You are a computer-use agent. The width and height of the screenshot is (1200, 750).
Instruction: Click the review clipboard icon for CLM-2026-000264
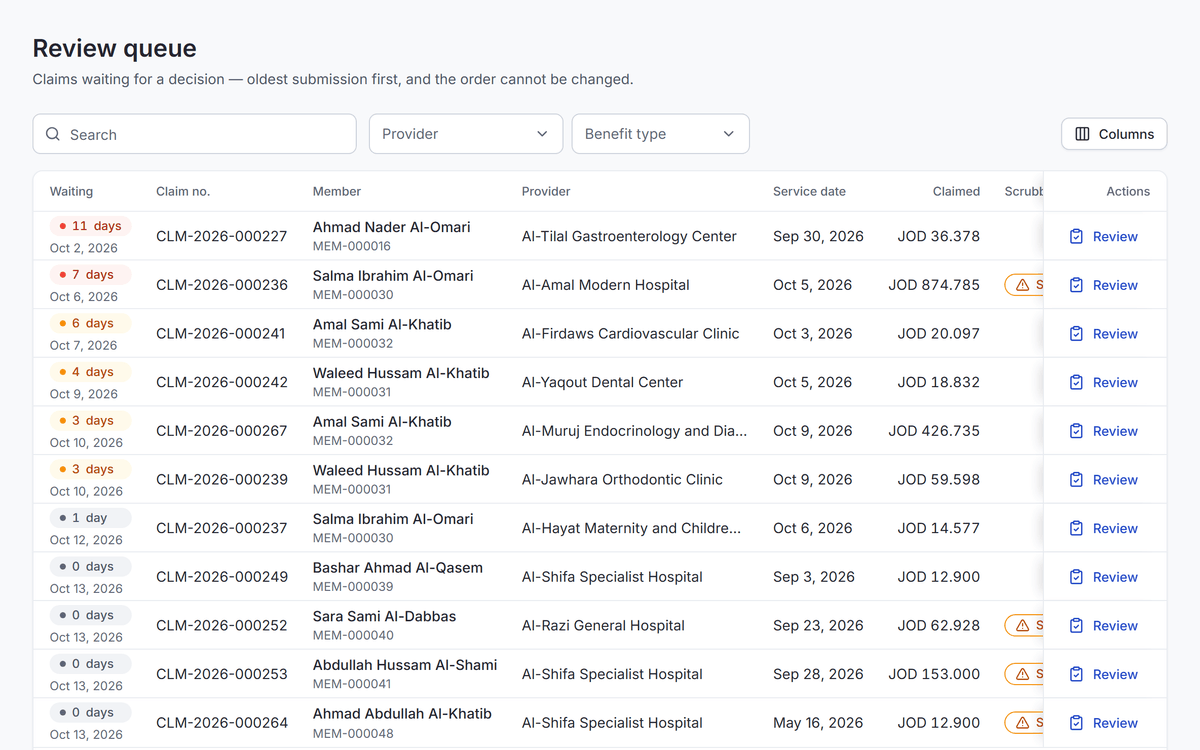pos(1076,723)
